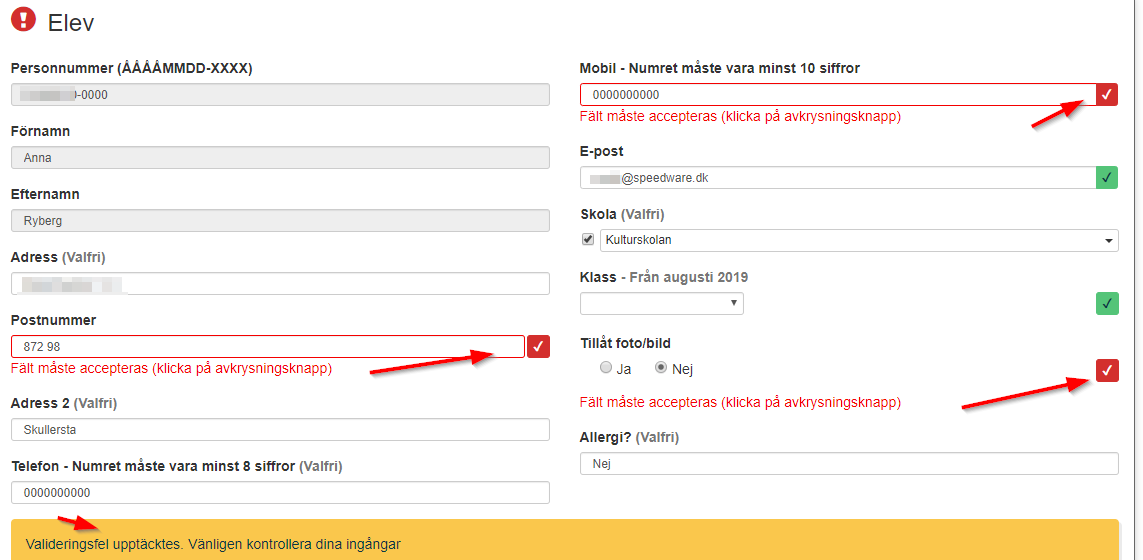Click the error text under Tillåt foto/bild
The width and height of the screenshot is (1143, 560).
741,402
